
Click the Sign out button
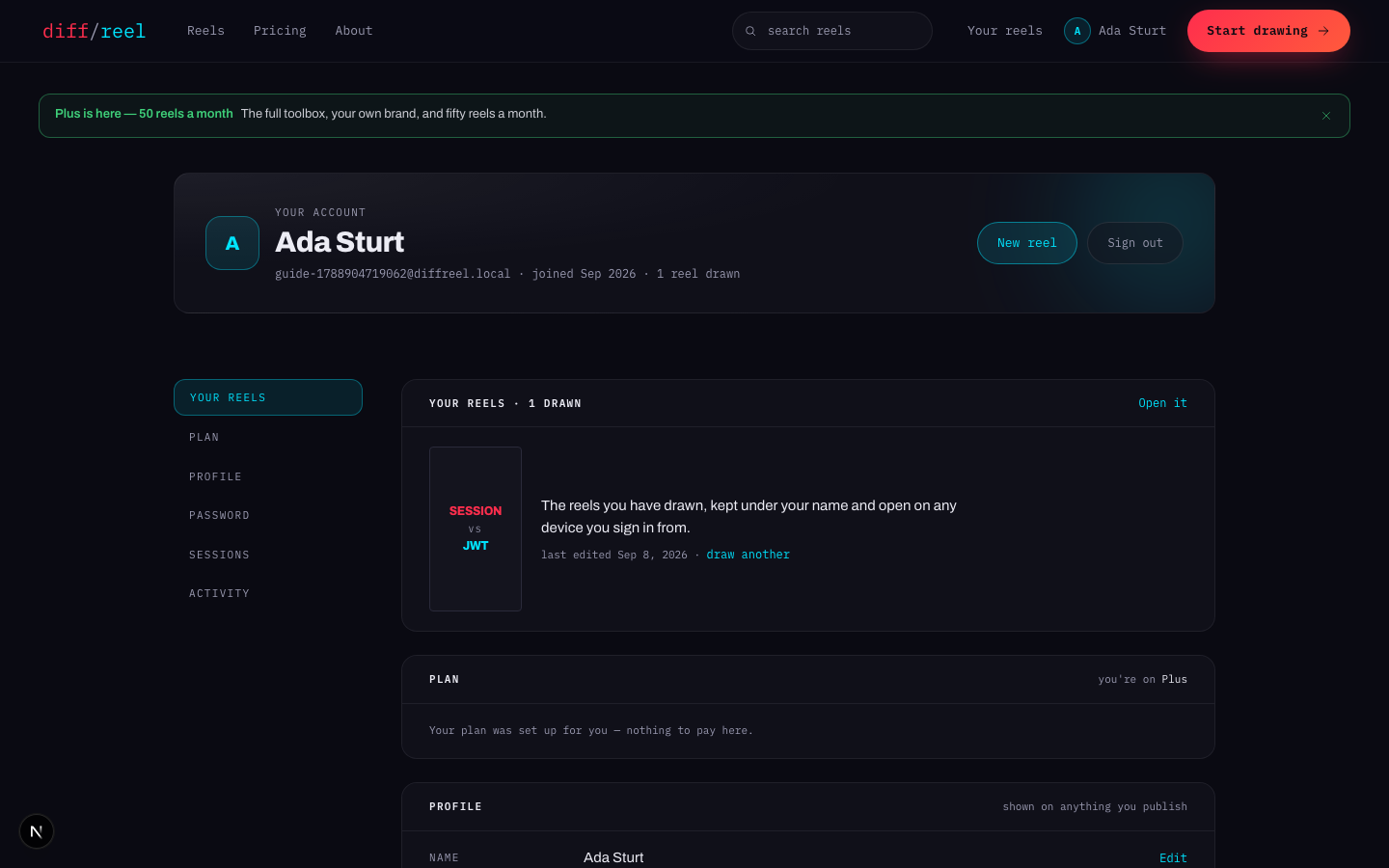1135,243
